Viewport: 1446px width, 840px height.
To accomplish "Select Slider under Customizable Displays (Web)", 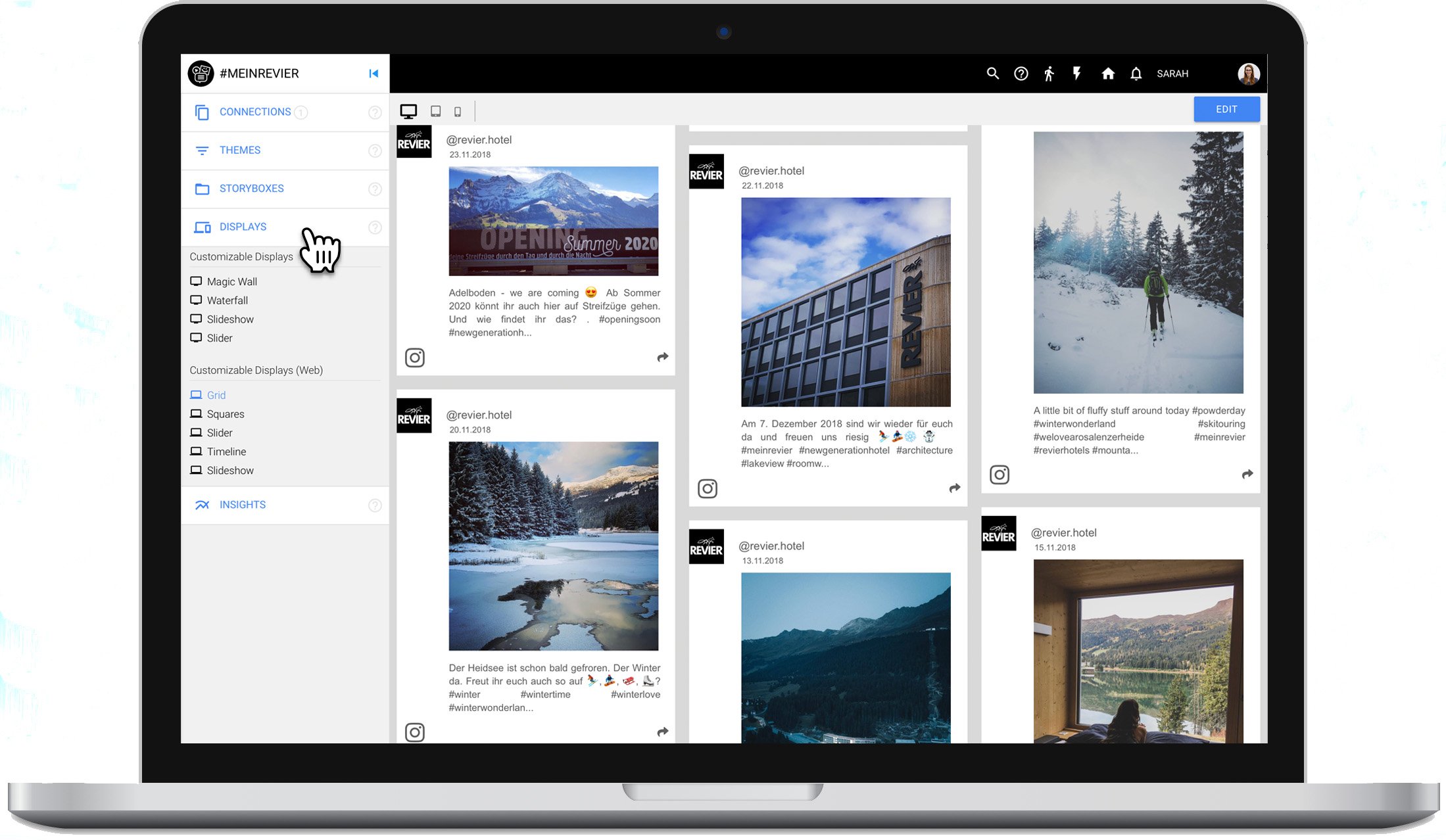I will click(x=211, y=432).
